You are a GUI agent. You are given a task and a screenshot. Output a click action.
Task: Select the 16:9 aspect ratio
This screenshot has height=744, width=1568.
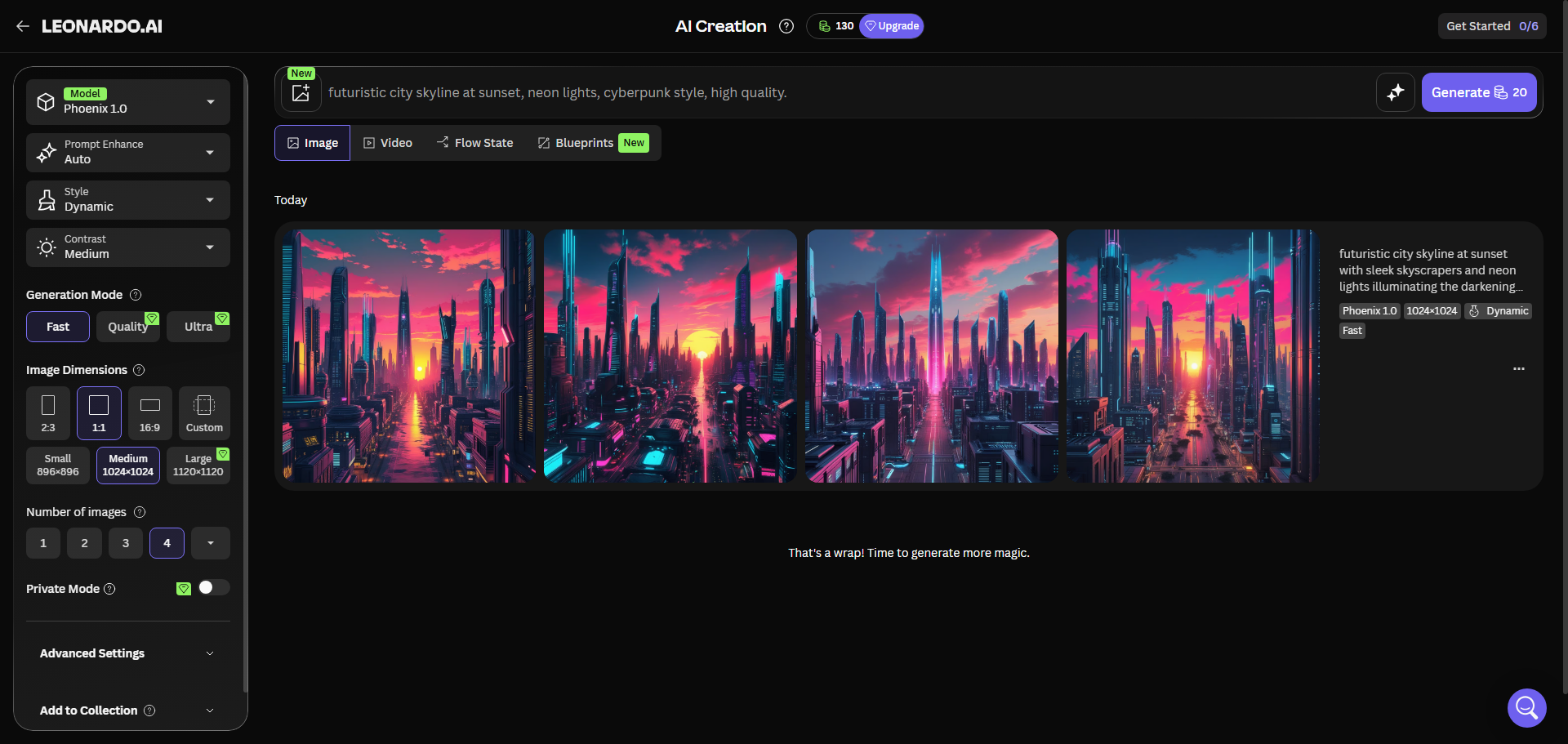pyautogui.click(x=149, y=412)
